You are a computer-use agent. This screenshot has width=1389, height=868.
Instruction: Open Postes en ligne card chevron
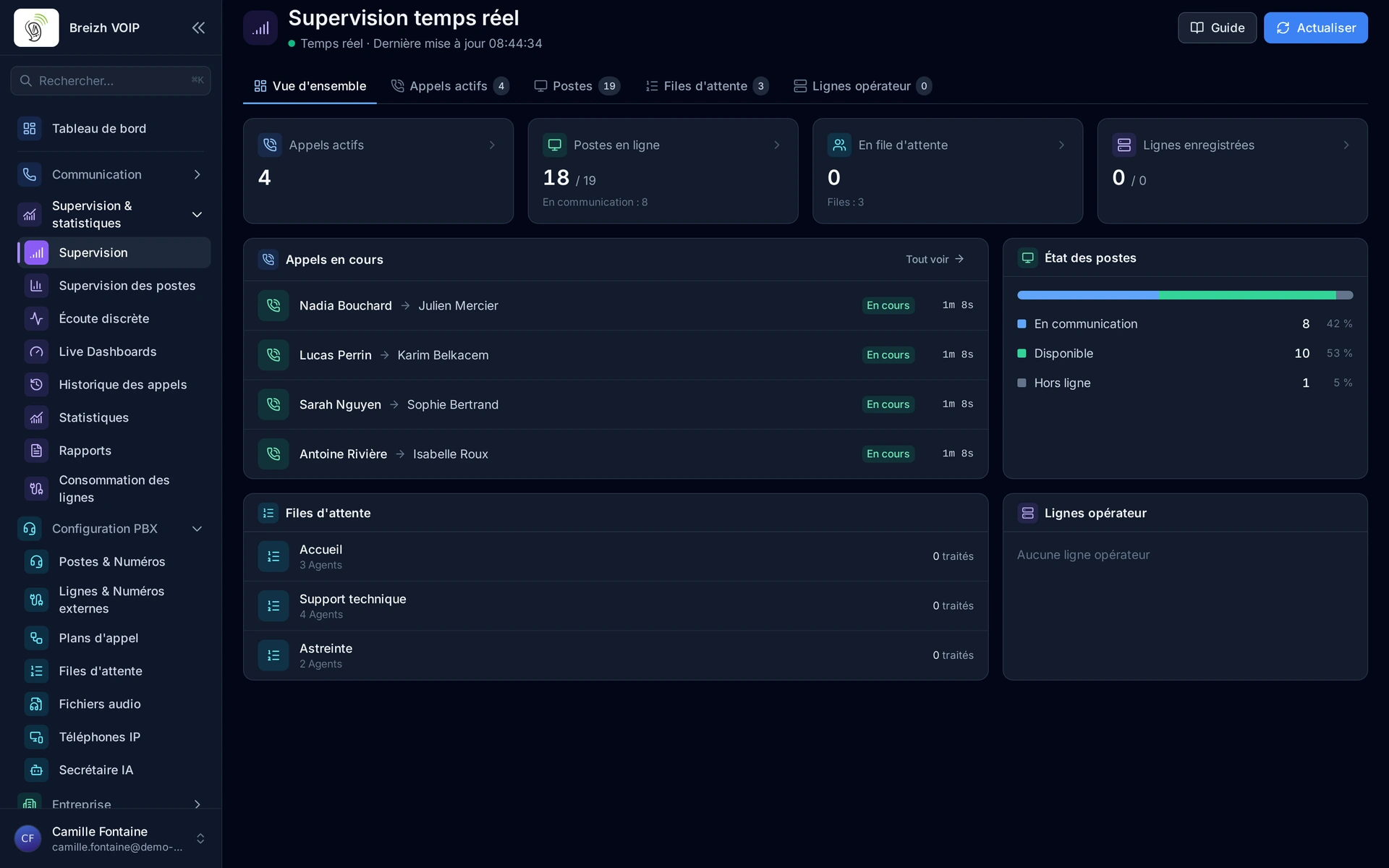[777, 145]
